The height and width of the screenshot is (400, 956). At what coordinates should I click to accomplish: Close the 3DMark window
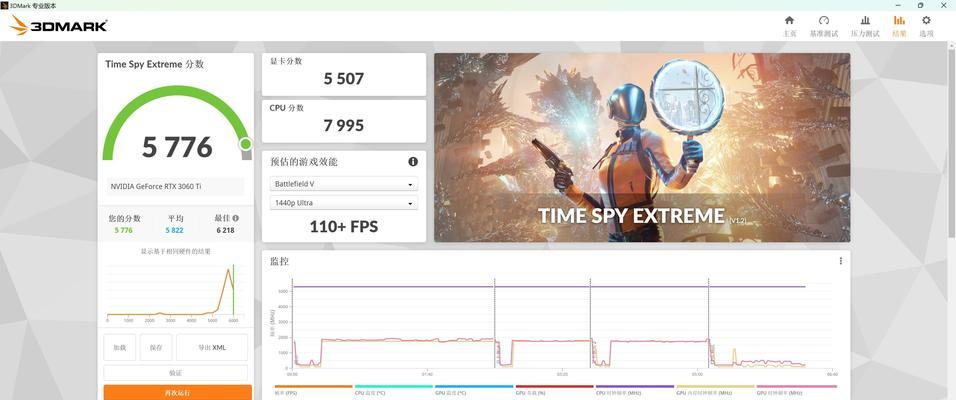tap(944, 5)
